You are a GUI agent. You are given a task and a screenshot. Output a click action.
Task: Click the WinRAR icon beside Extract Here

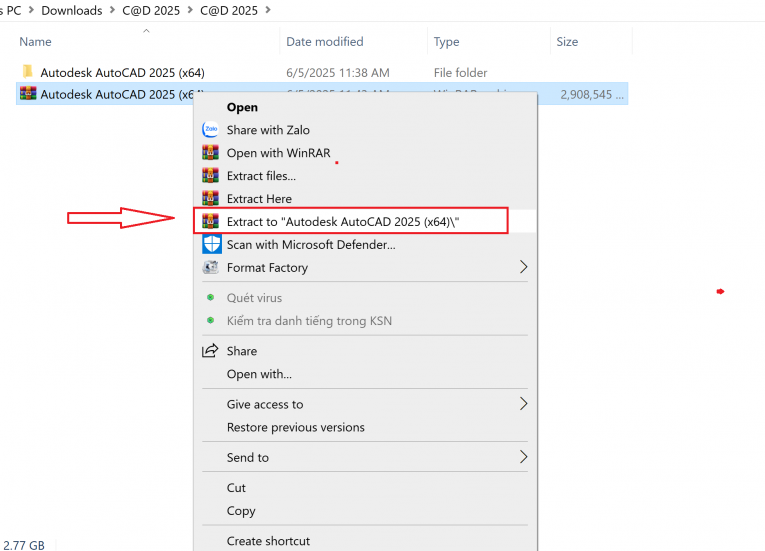(210, 198)
